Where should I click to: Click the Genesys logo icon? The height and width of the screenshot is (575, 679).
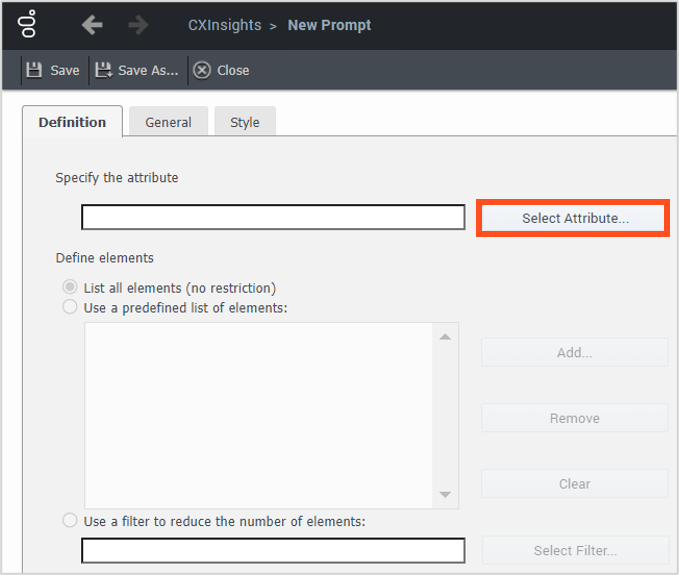[29, 24]
